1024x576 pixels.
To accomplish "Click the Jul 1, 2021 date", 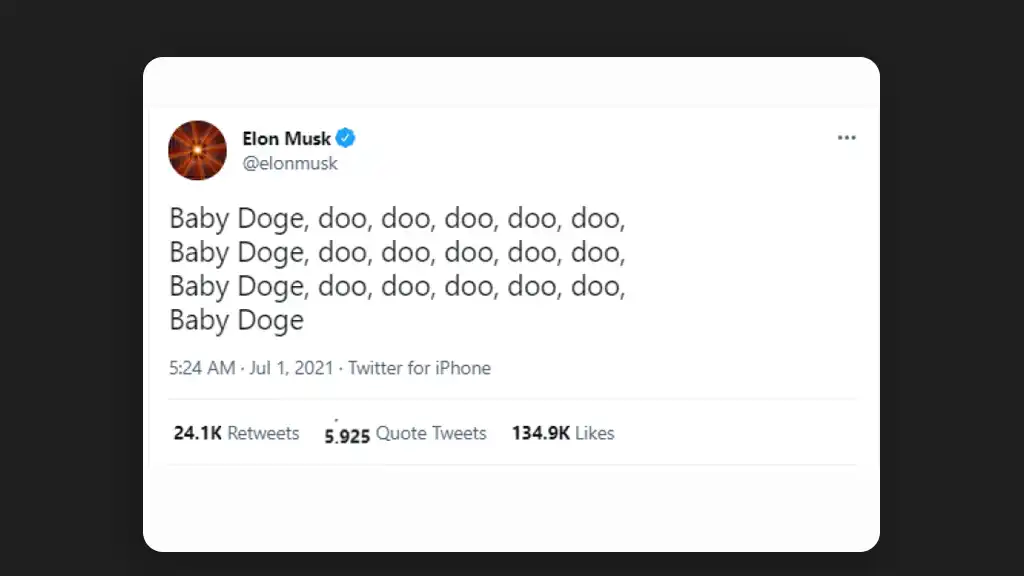I will 290,368.
